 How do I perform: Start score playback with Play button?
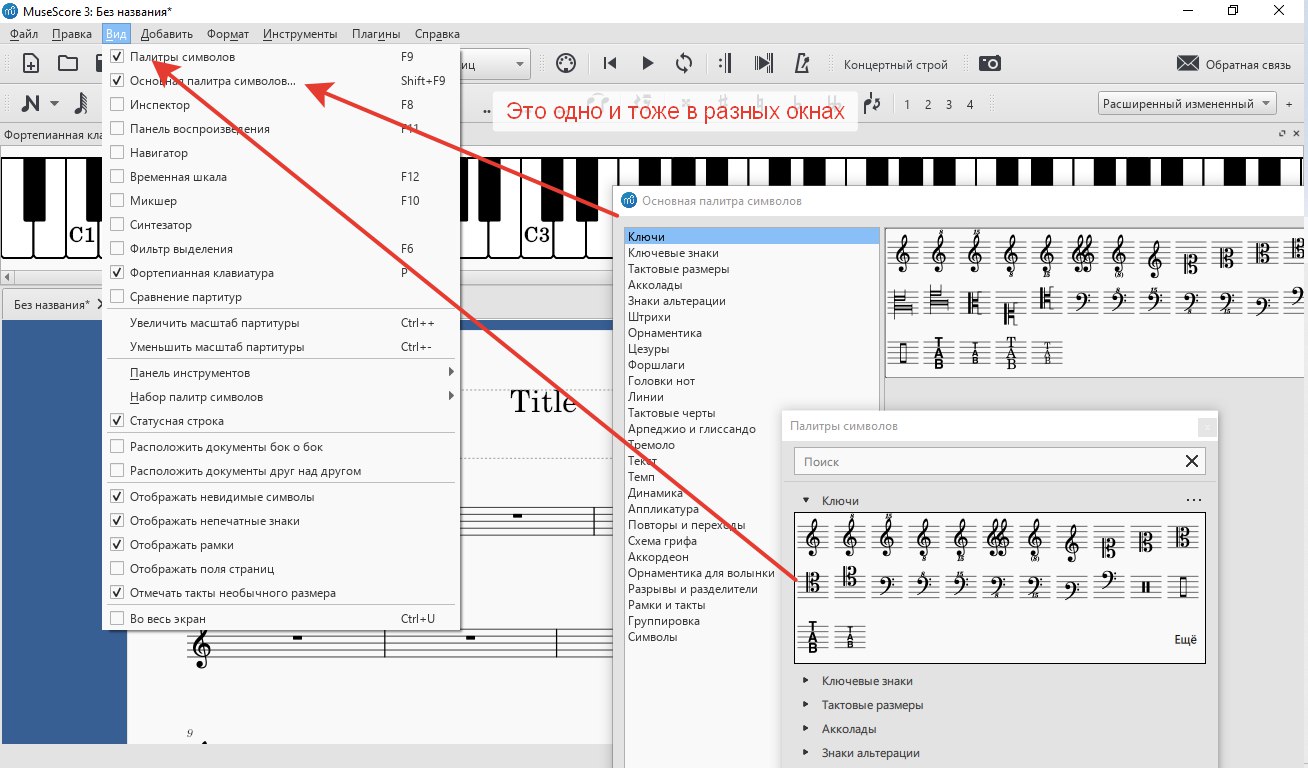[x=648, y=63]
